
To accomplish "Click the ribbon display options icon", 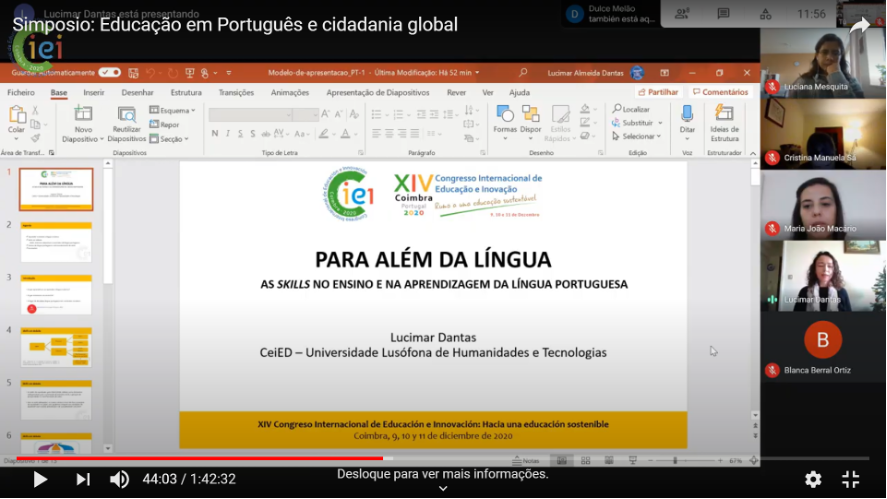I will (665, 73).
